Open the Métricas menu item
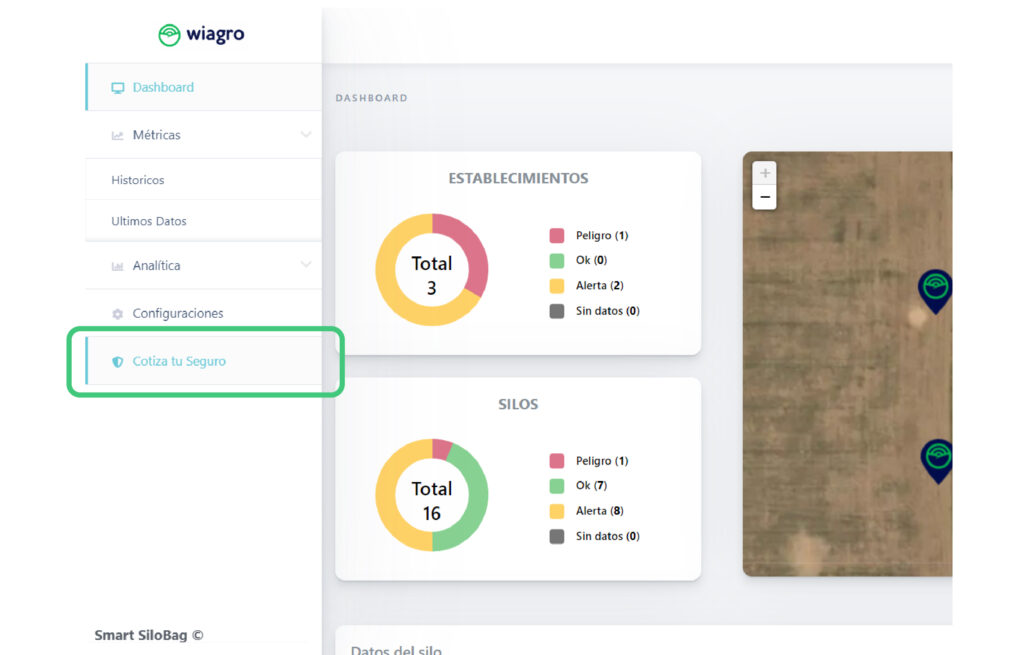 click(204, 135)
